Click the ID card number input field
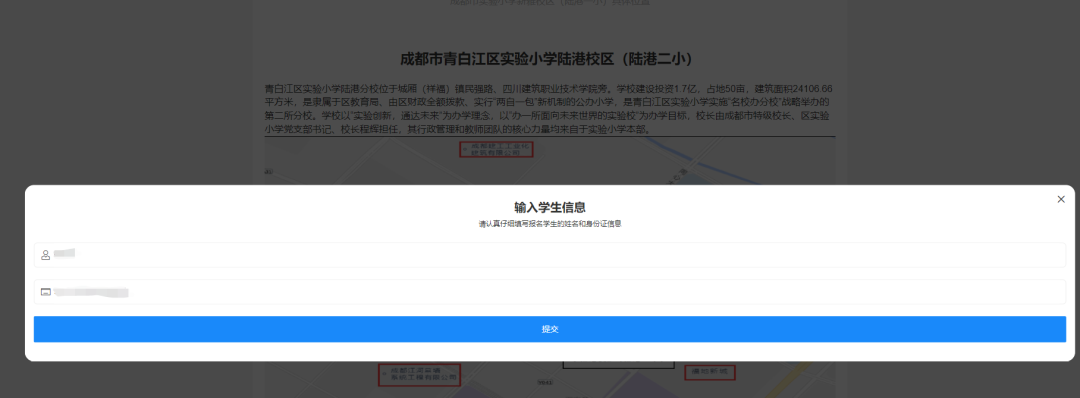The width and height of the screenshot is (1080, 398). point(550,292)
